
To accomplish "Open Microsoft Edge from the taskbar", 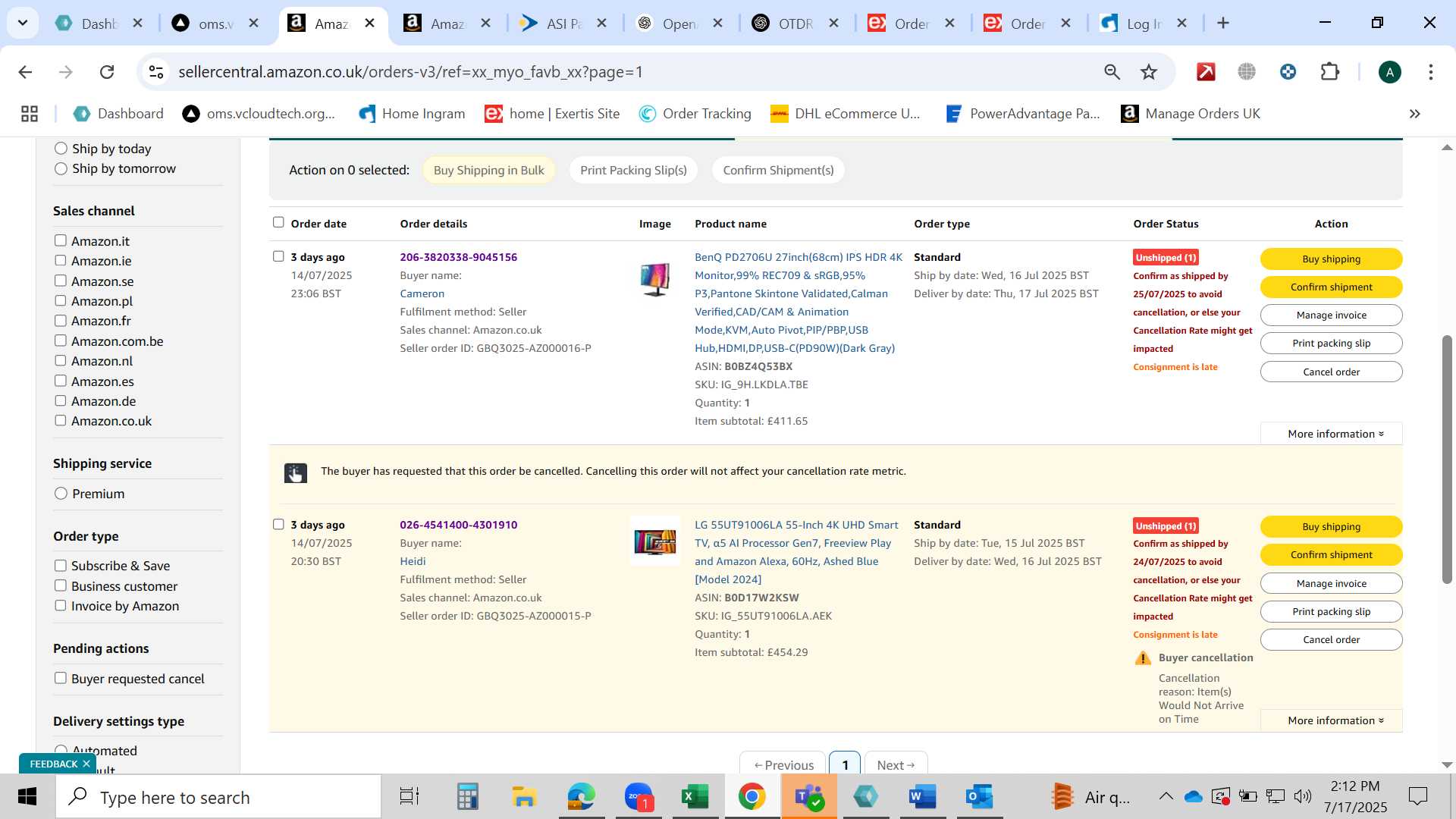I will point(581,797).
